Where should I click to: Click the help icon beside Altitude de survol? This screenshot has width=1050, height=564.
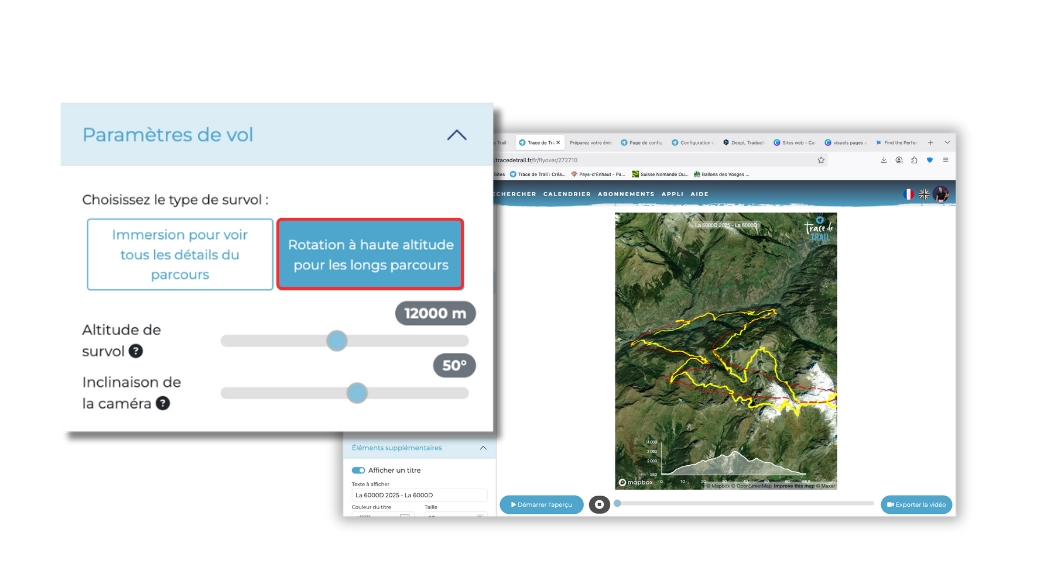click(135, 351)
